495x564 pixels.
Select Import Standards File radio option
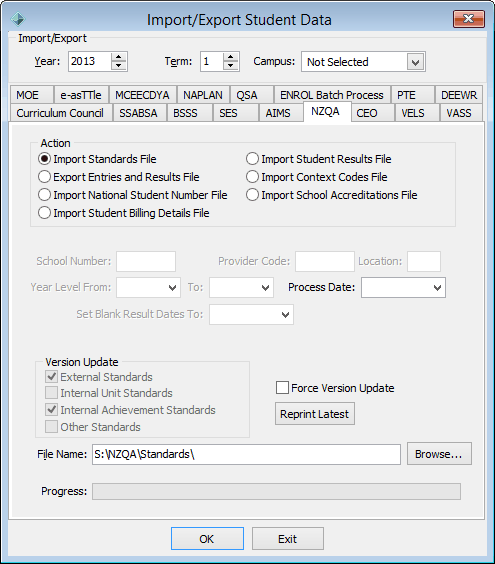click(x=97, y=159)
